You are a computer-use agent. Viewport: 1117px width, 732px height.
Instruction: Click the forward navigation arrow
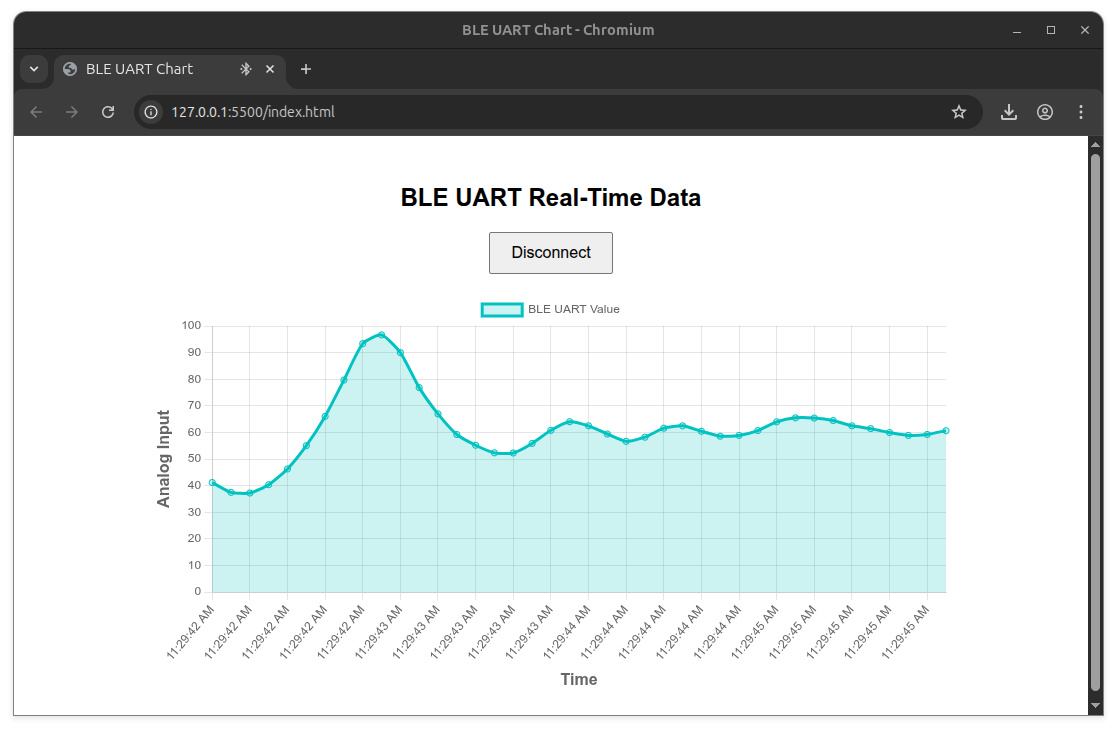tap(72, 112)
